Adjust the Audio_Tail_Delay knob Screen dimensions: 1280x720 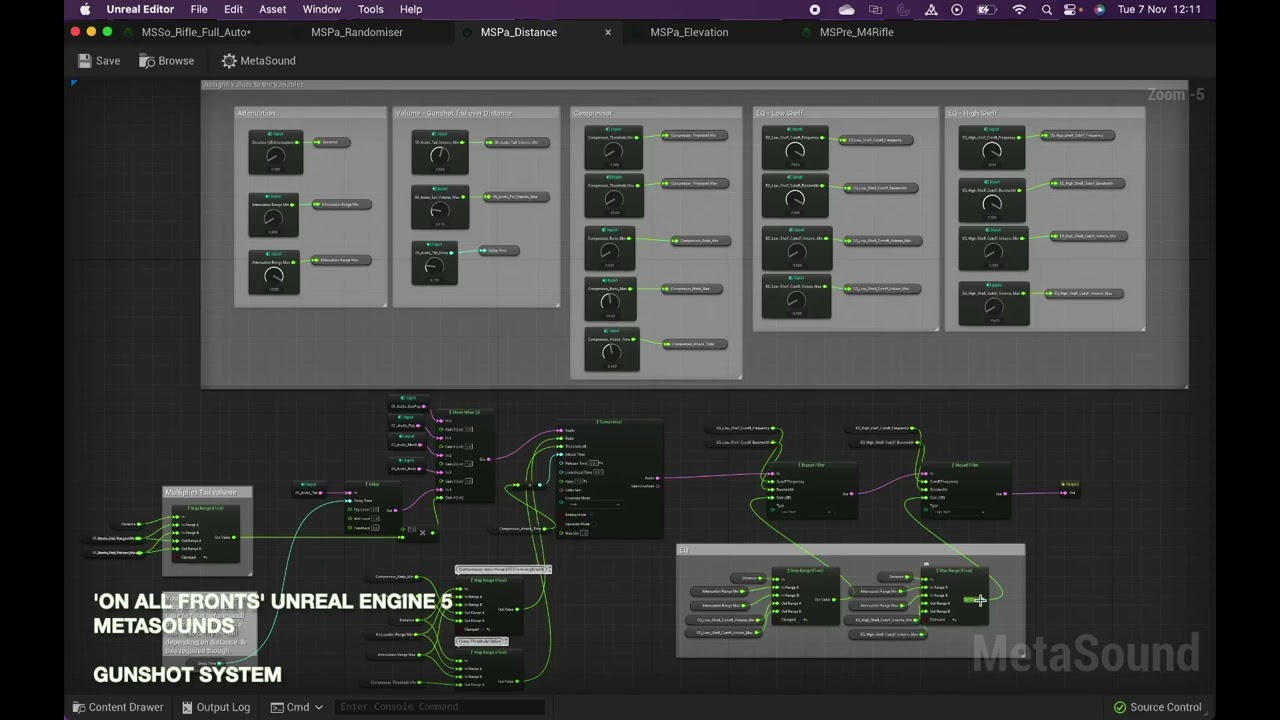pos(434,266)
